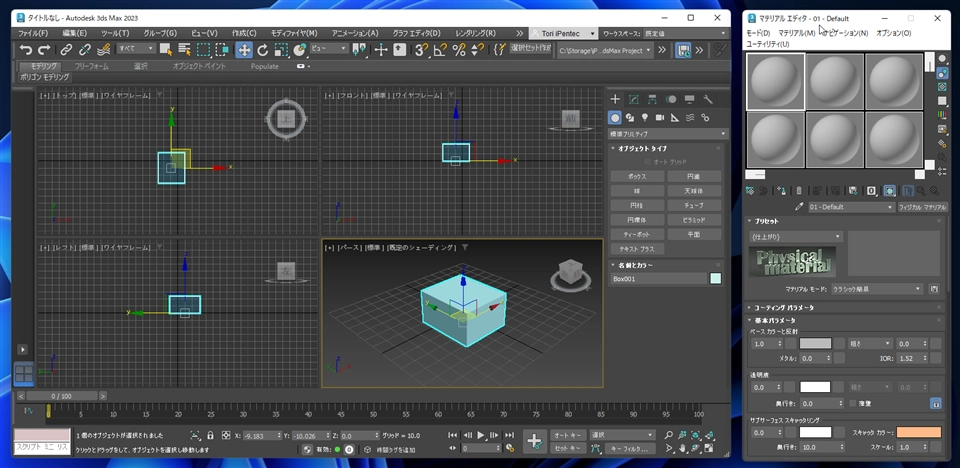Switch to the Hierarchy command panel tab
The image size is (960, 468).
(x=652, y=99)
